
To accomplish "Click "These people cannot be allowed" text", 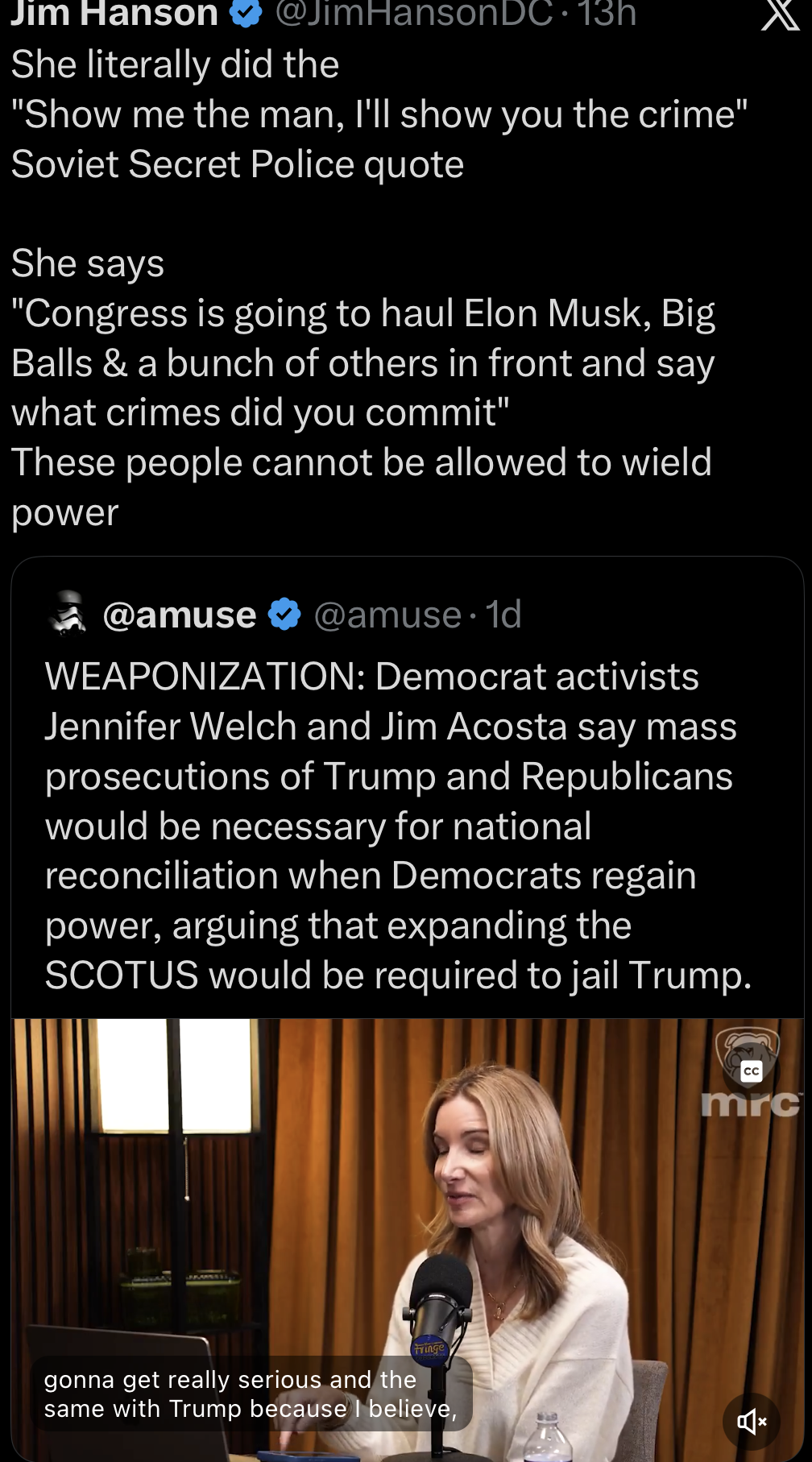I will pos(361,462).
